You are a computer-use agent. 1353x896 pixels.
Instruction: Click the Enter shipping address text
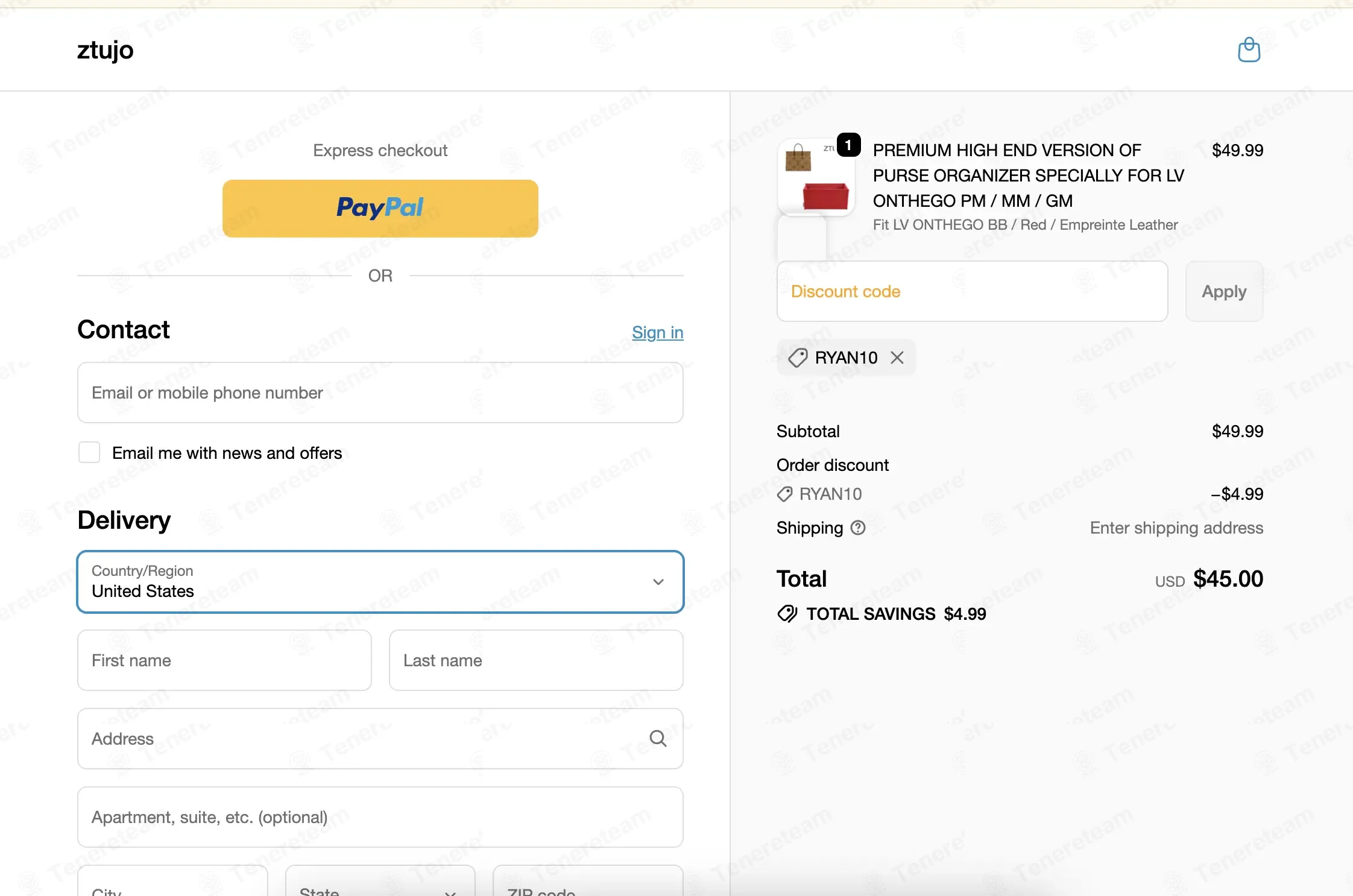pyautogui.click(x=1176, y=528)
